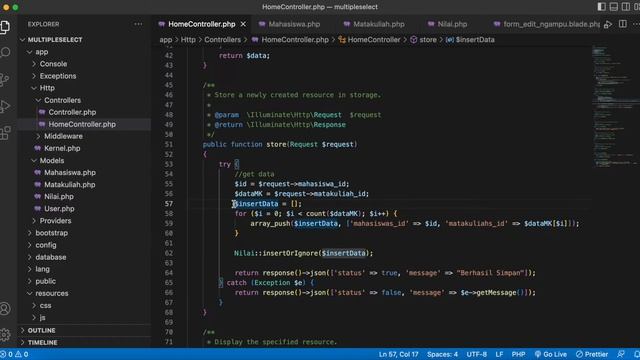Open Explorer more actions ellipsis
The image size is (640, 360).
pyautogui.click(x=138, y=24)
